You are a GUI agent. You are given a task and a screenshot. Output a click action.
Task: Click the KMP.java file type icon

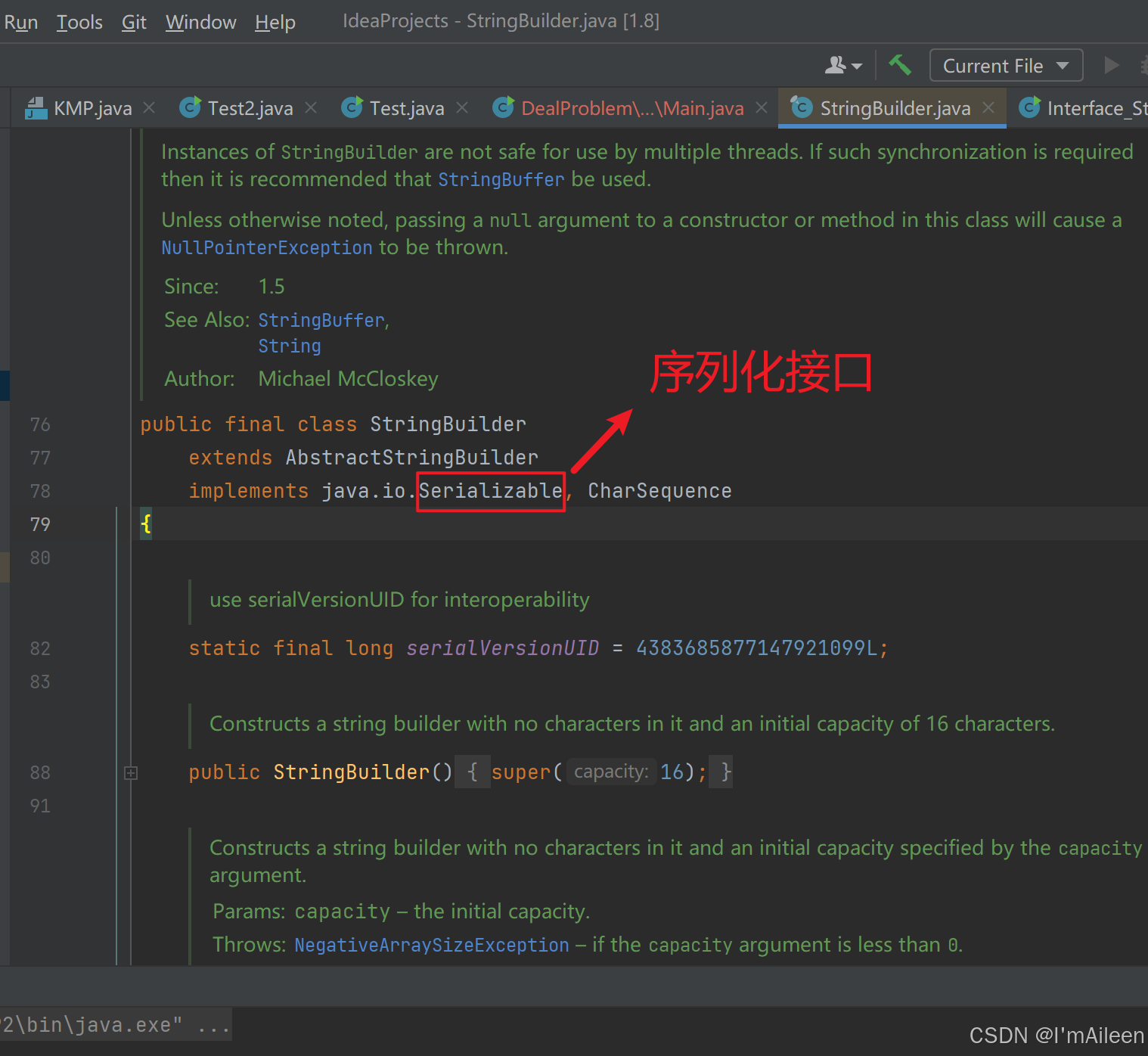[36, 108]
